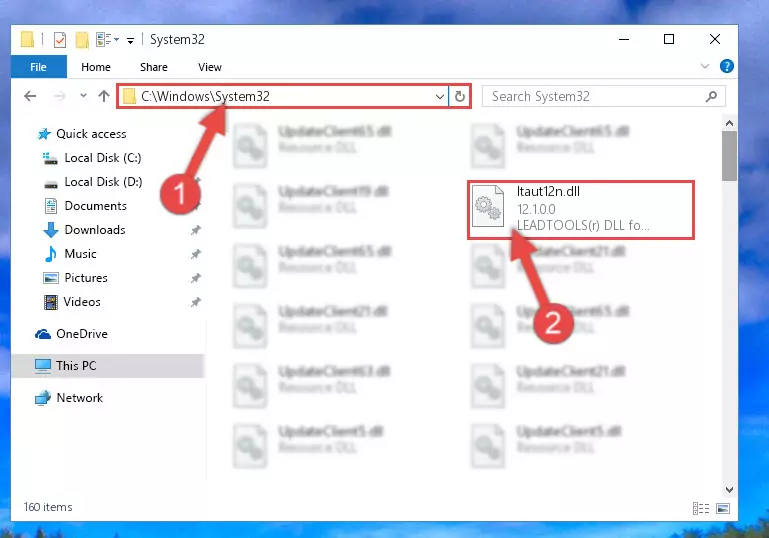769x538 pixels.
Task: Maximize the System32 window
Action: pyautogui.click(x=669, y=39)
